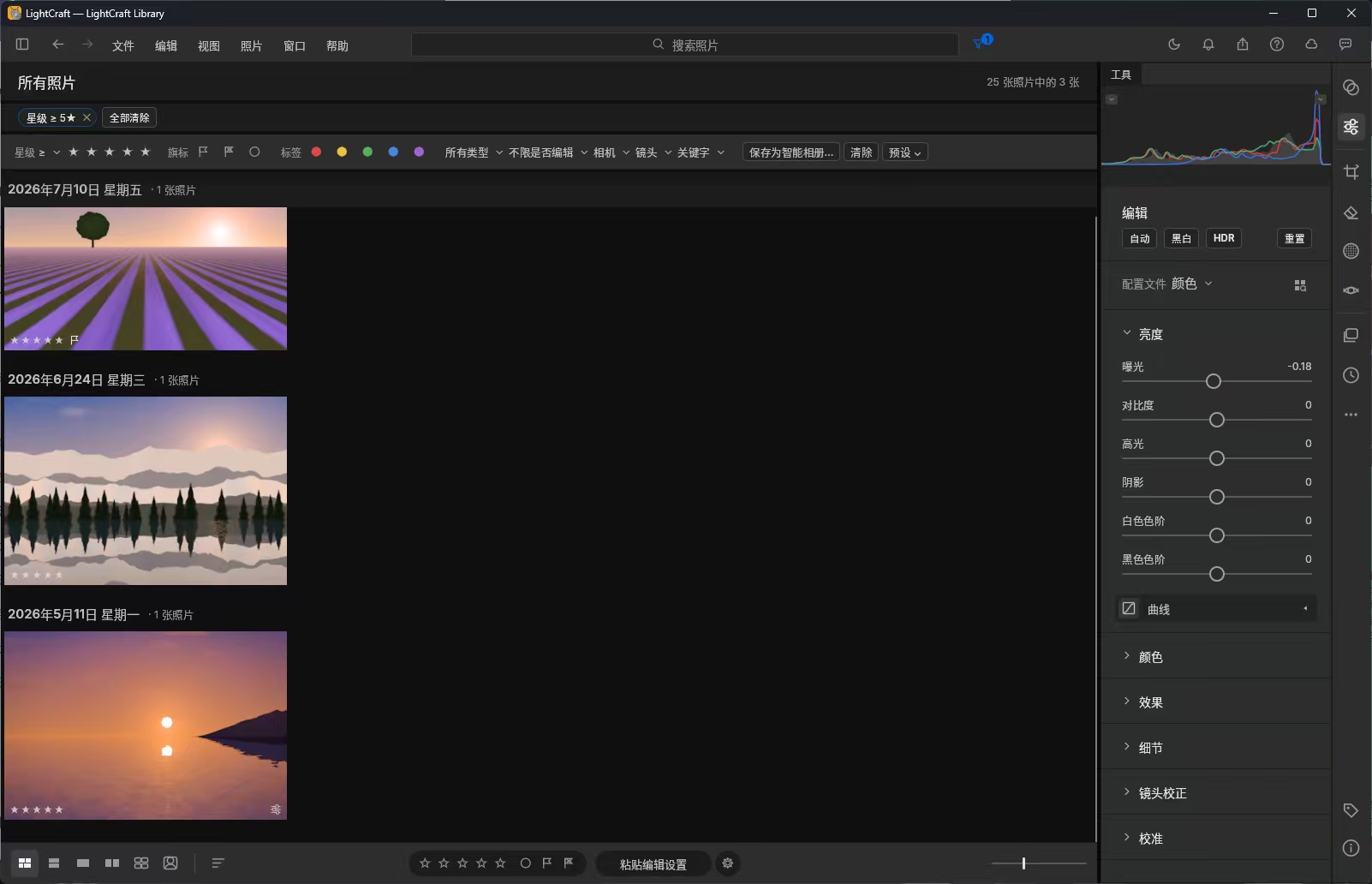Open the 照片 menu
This screenshot has height=884, width=1372.
[252, 45]
